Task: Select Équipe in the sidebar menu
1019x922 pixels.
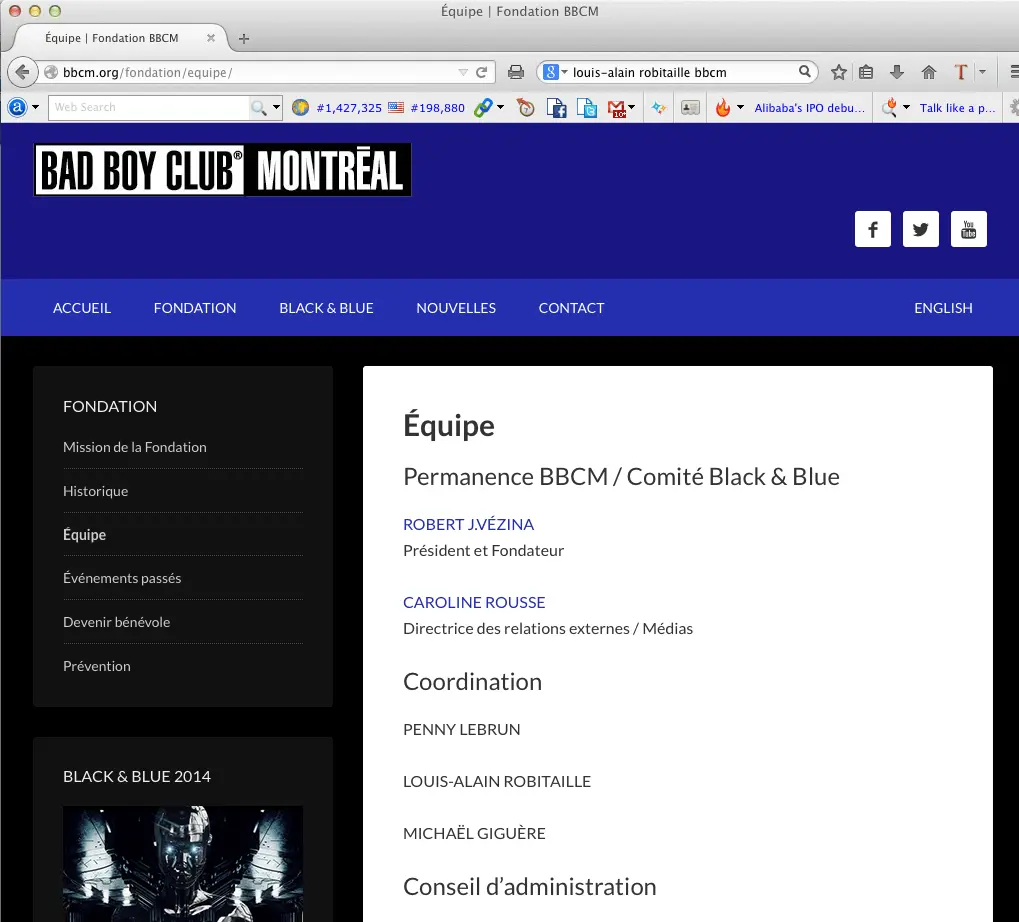Action: click(84, 535)
